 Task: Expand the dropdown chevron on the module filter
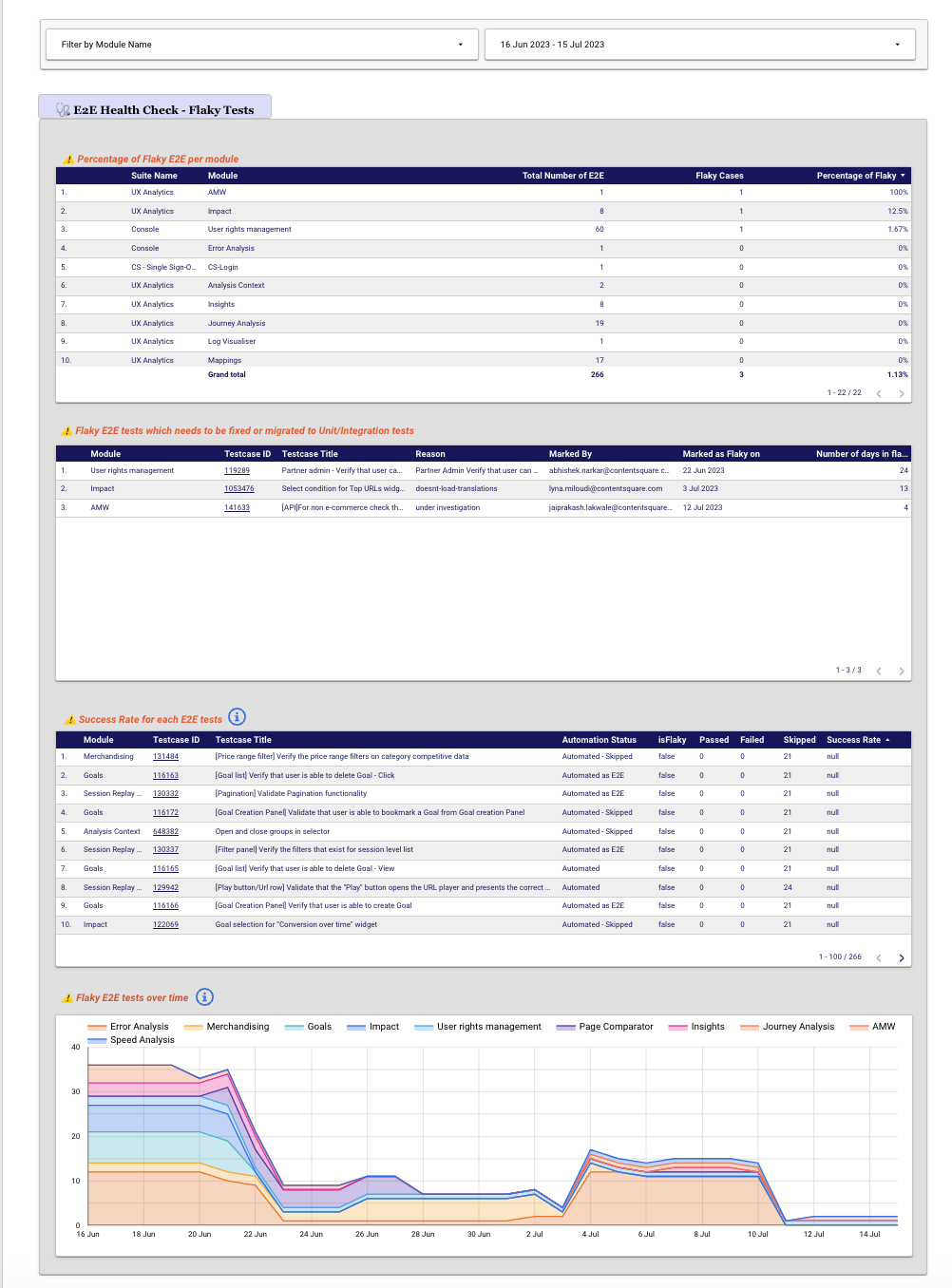460,44
